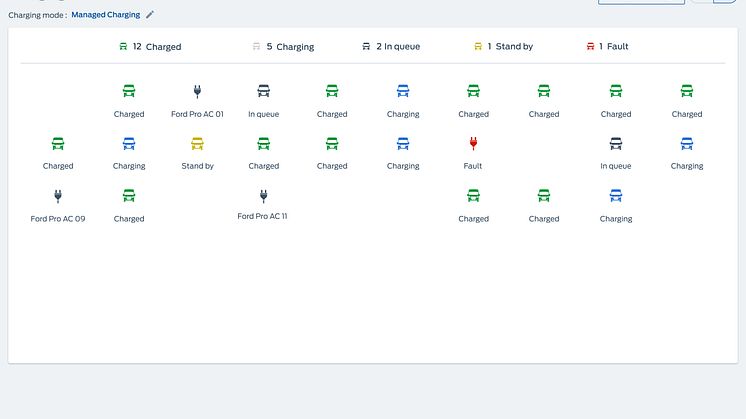
Task: Select Charged vehicle left of Ford Pro AC 01
Action: pyautogui.click(x=129, y=92)
